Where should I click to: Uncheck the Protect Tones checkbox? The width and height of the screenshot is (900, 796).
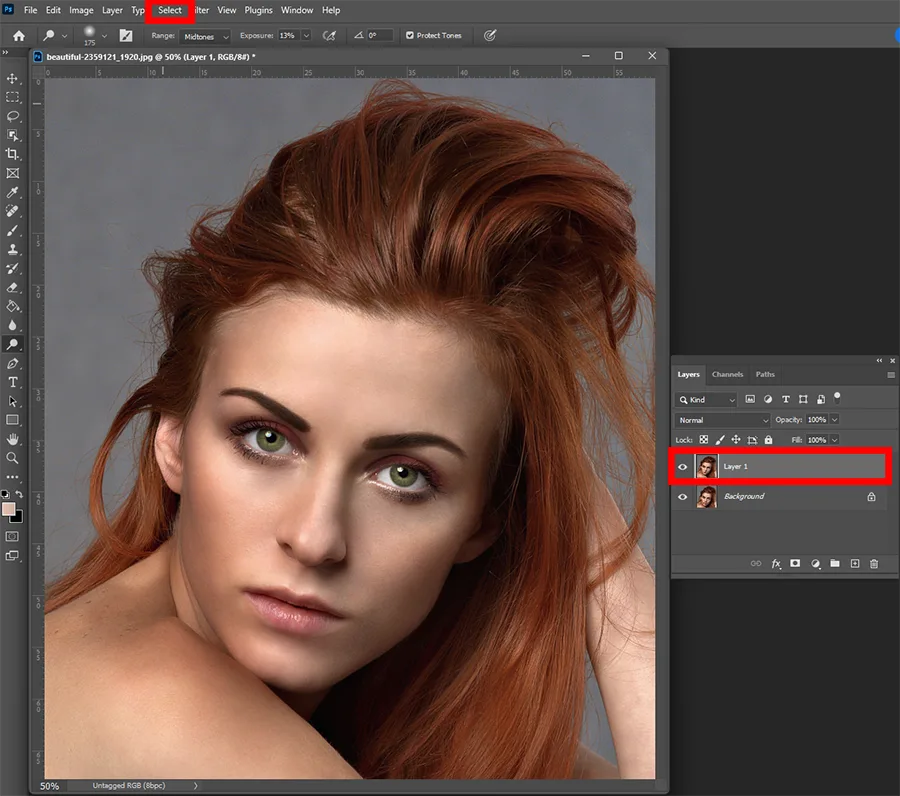[x=409, y=35]
